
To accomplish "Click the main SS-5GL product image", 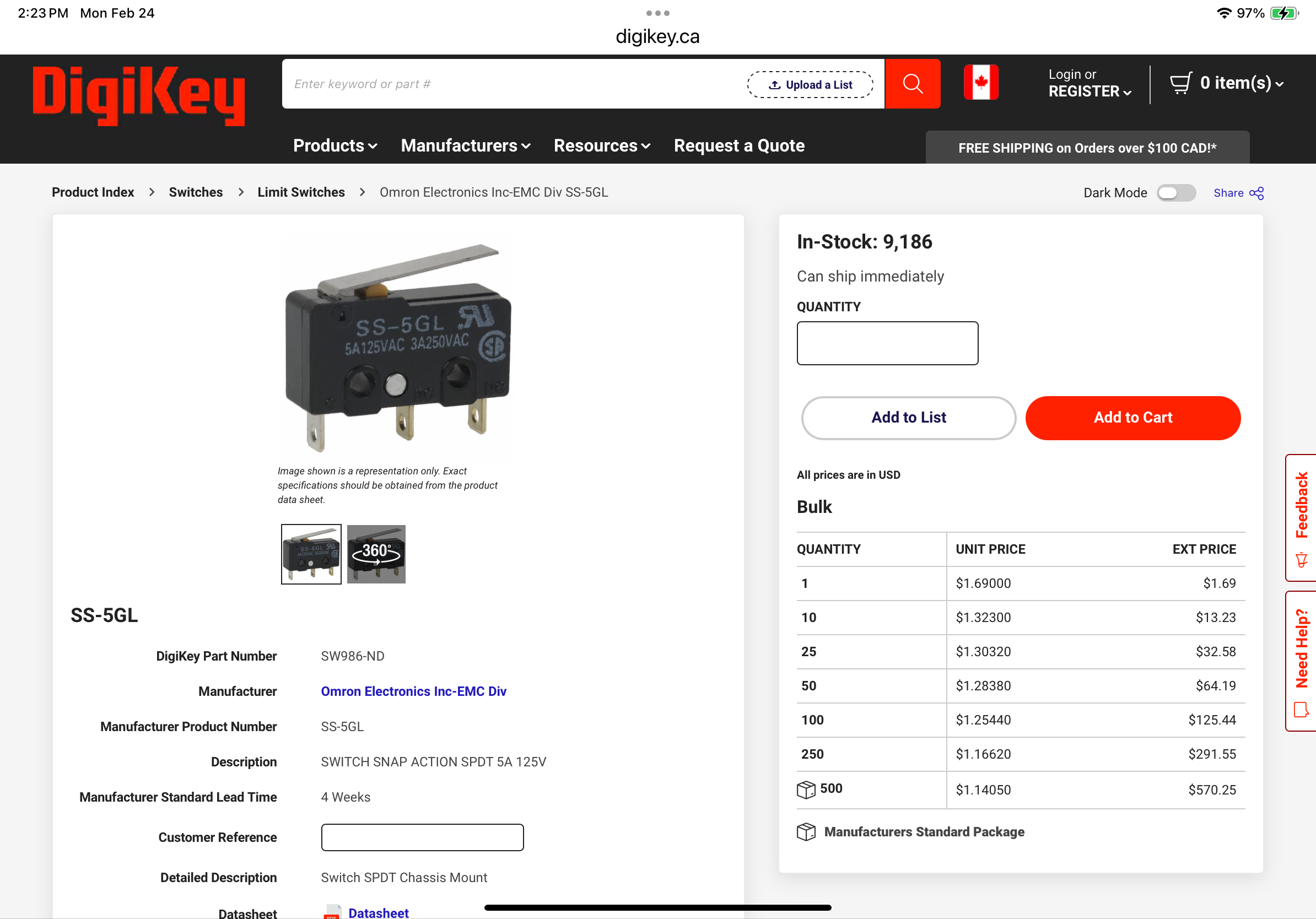I will [398, 347].
